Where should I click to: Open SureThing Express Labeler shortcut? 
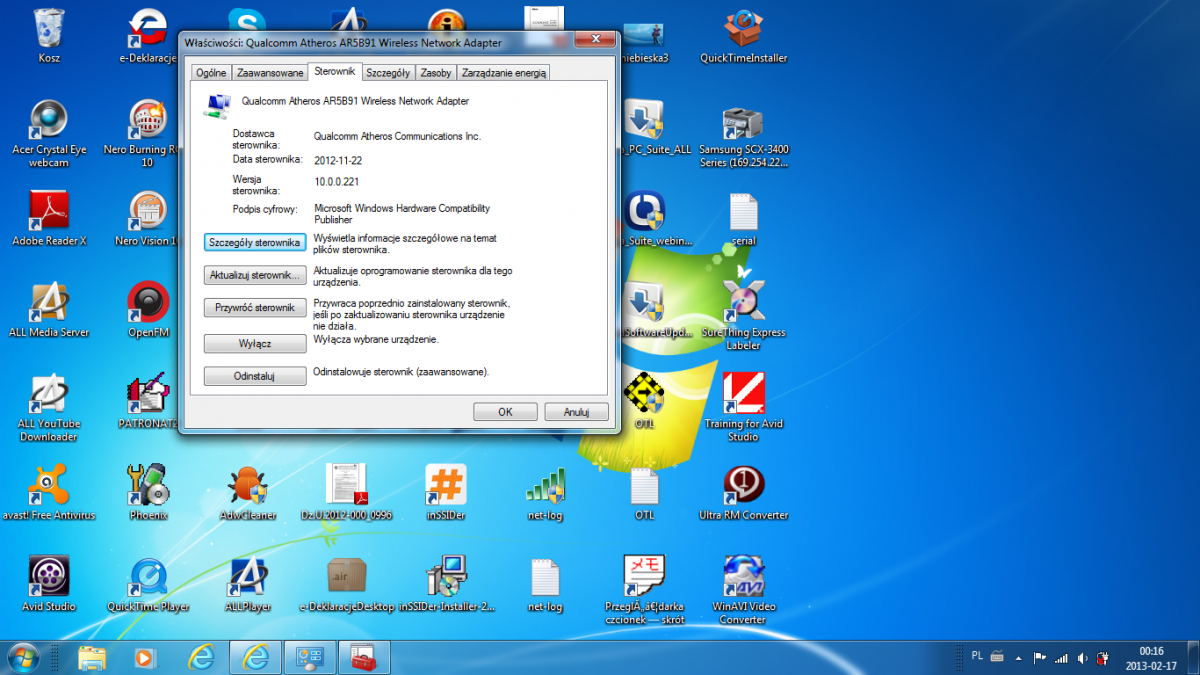743,314
